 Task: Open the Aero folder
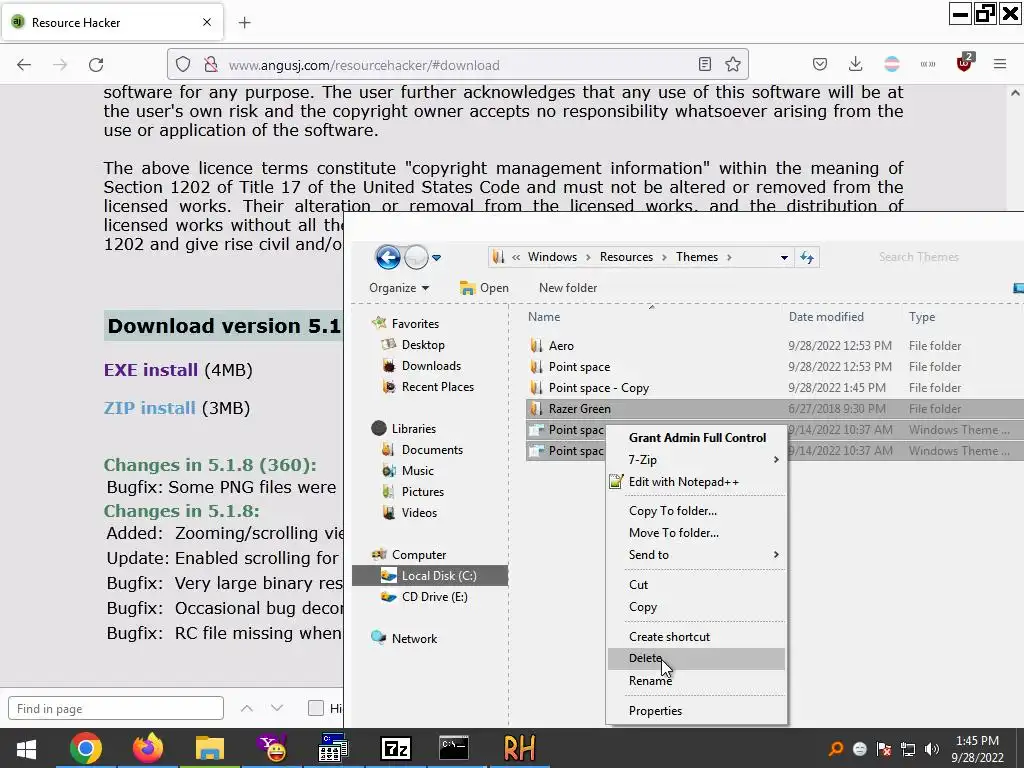561,346
